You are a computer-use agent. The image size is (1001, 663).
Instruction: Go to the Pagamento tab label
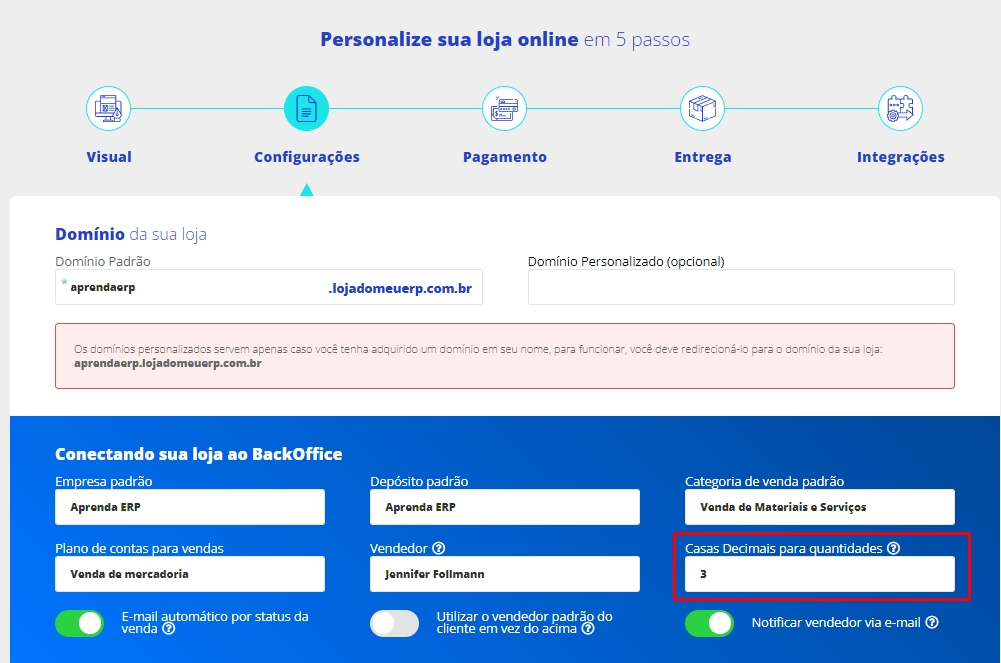coord(504,157)
